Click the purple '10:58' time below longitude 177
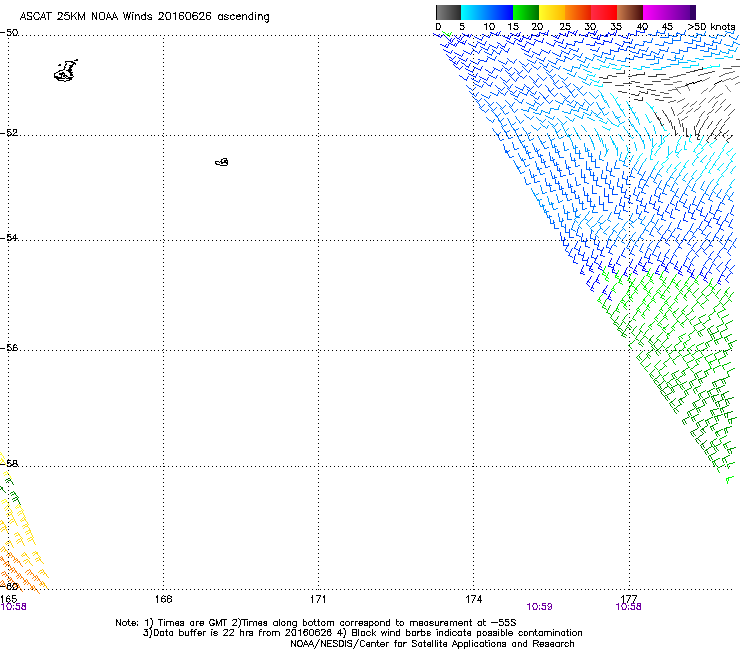740x650 pixels. [x=628, y=607]
